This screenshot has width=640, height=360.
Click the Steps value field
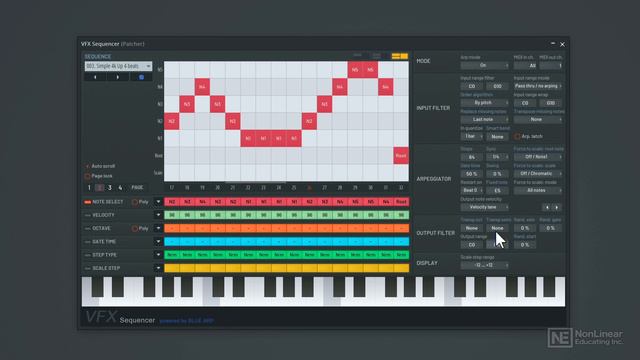coord(472,157)
